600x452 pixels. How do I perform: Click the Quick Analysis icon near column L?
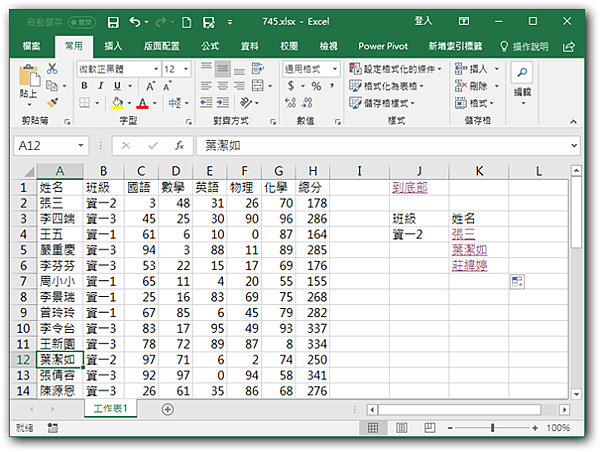pyautogui.click(x=517, y=282)
